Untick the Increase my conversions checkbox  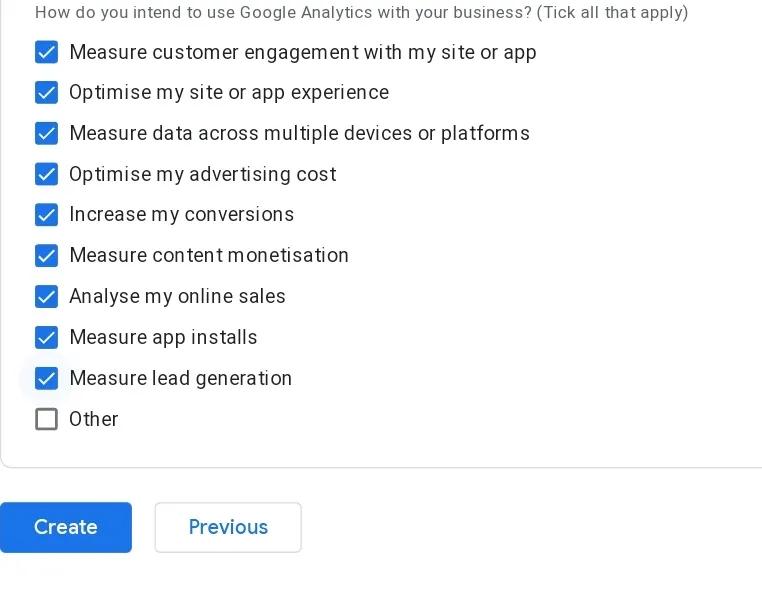tap(47, 215)
